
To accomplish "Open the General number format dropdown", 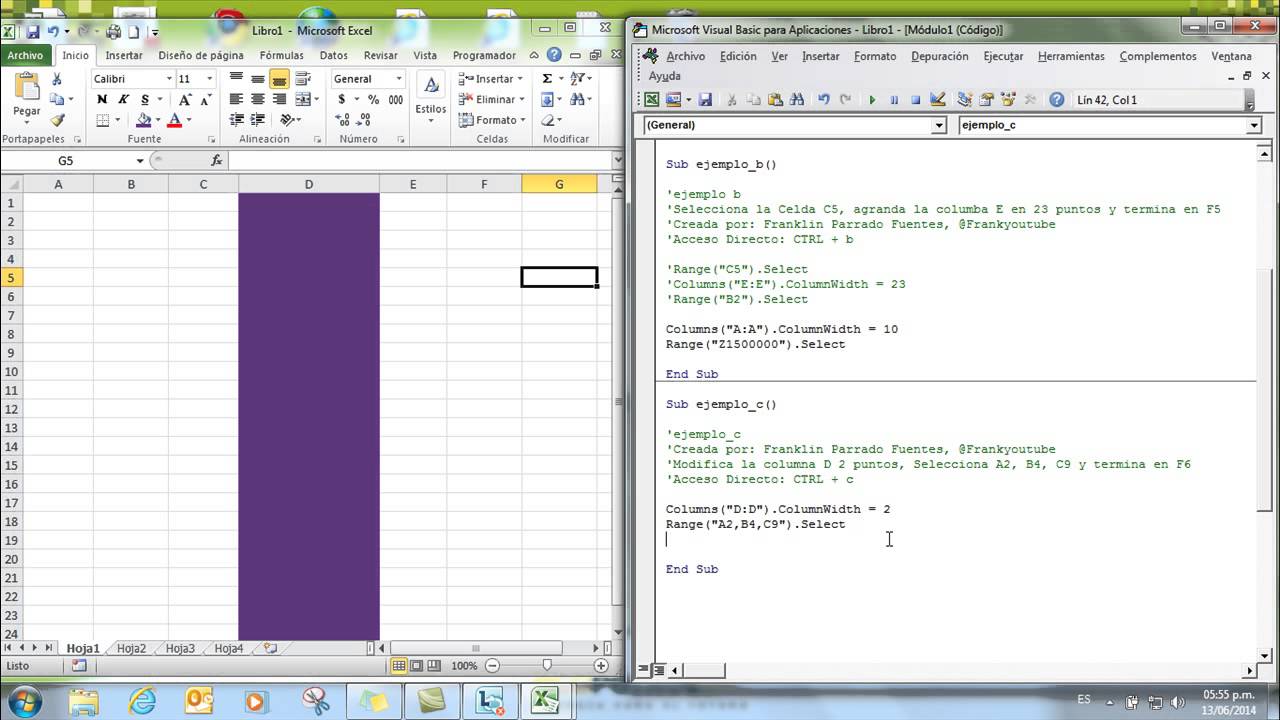I will [x=399, y=78].
